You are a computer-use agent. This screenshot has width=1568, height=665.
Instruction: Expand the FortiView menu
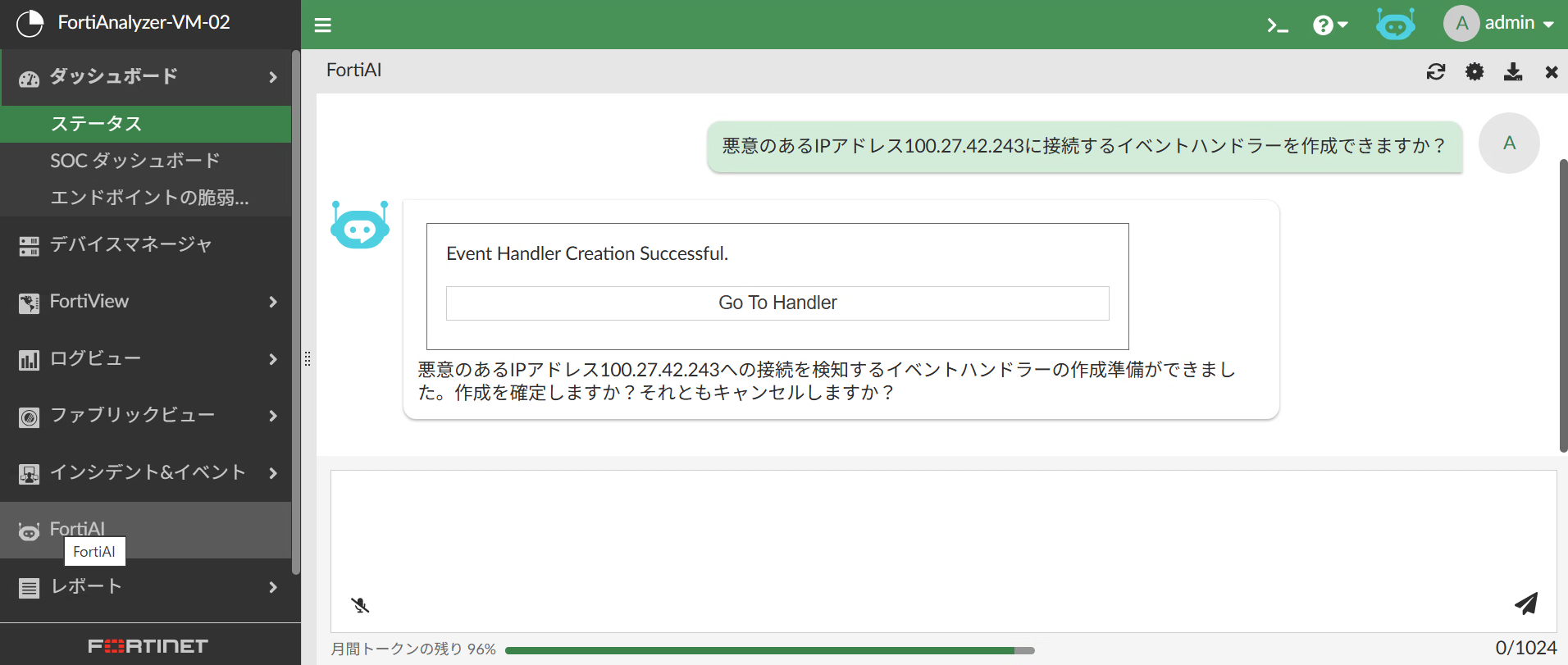coord(148,302)
